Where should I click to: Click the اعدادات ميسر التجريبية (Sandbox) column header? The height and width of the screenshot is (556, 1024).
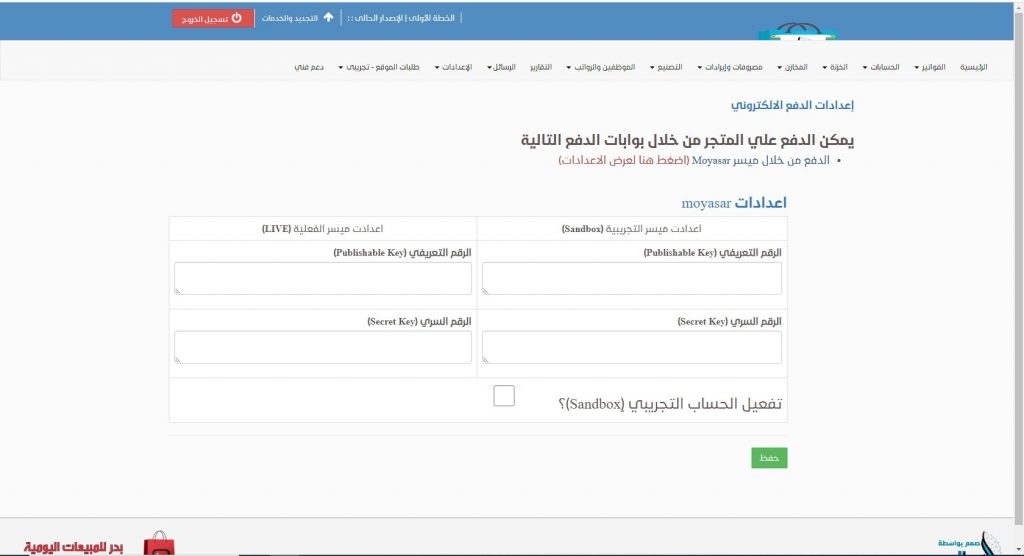(632, 229)
